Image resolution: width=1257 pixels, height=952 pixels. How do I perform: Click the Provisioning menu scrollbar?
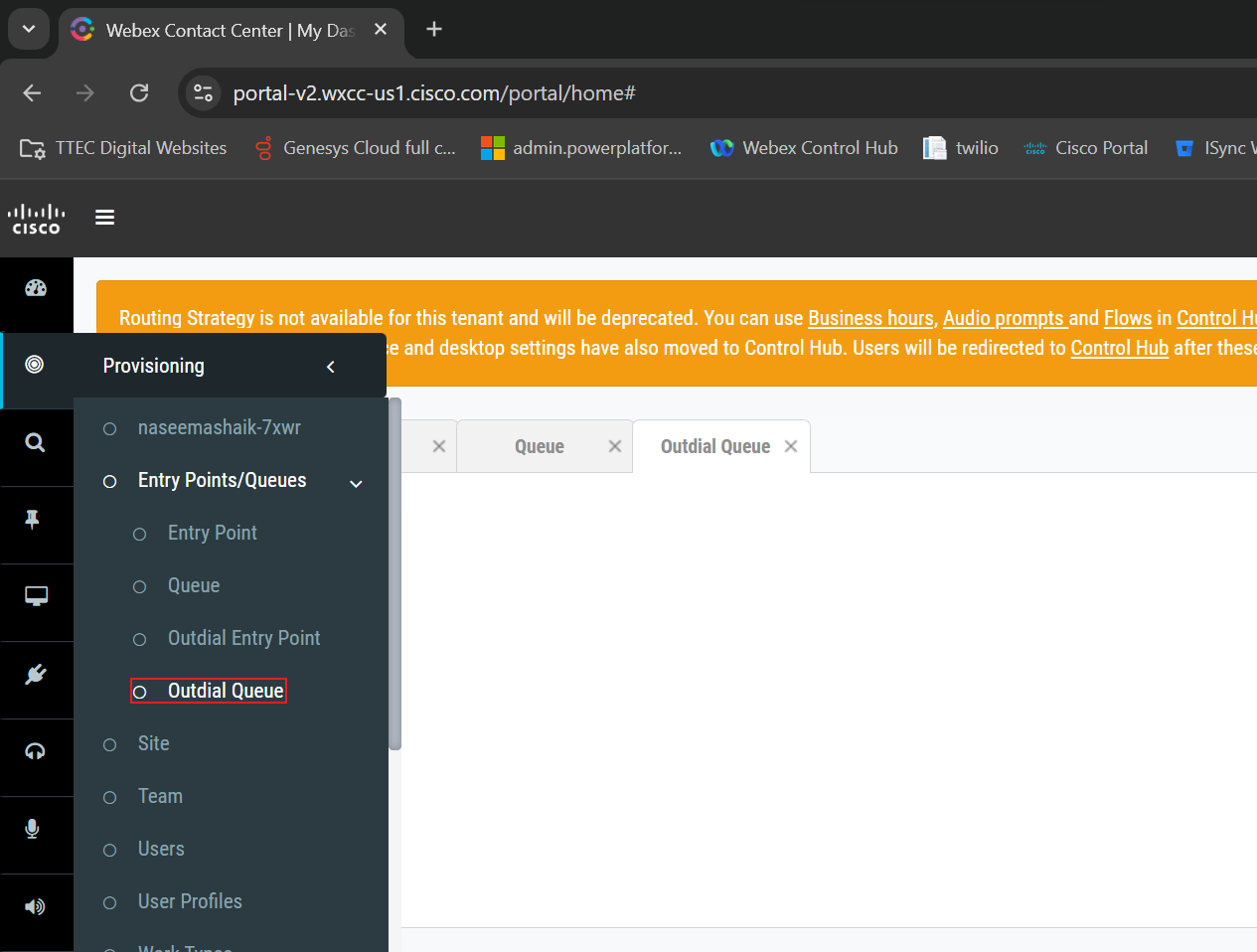(x=394, y=573)
